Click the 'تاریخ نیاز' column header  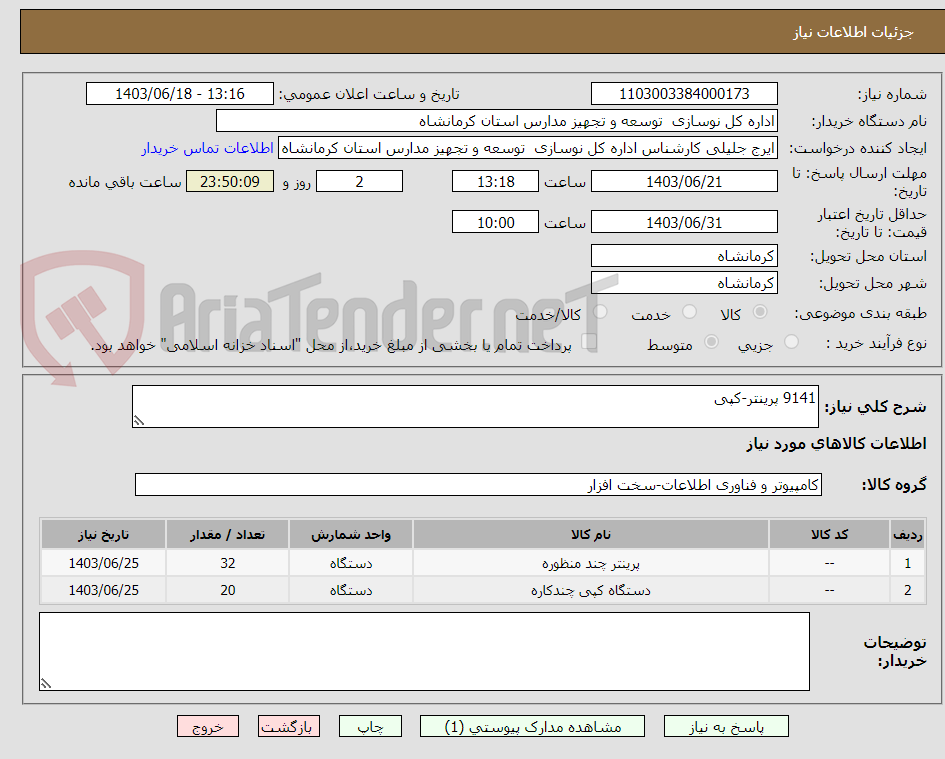(103, 535)
